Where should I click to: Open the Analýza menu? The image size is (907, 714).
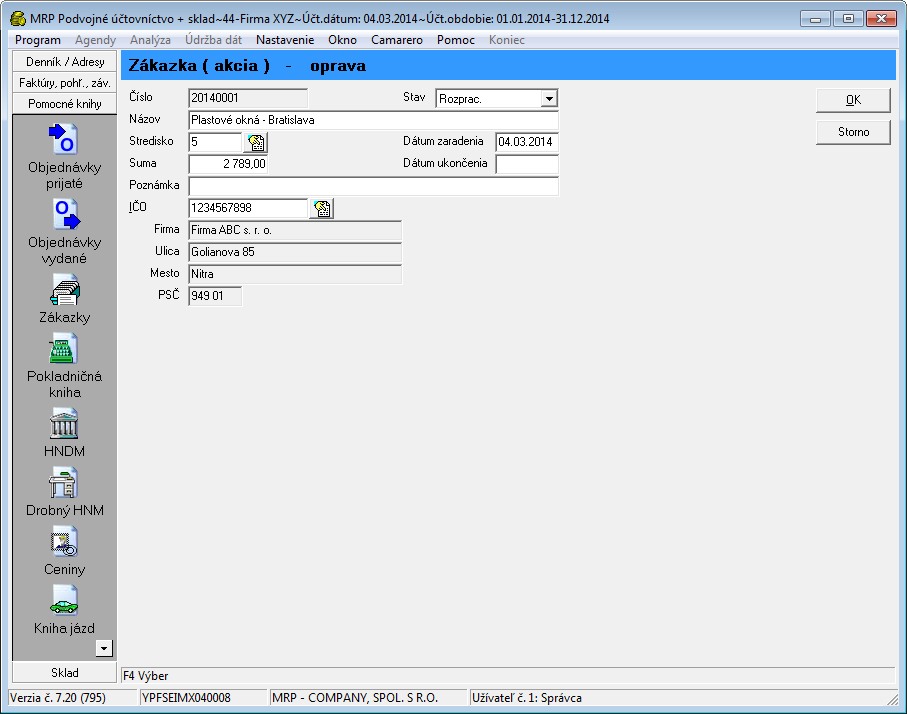(x=150, y=40)
